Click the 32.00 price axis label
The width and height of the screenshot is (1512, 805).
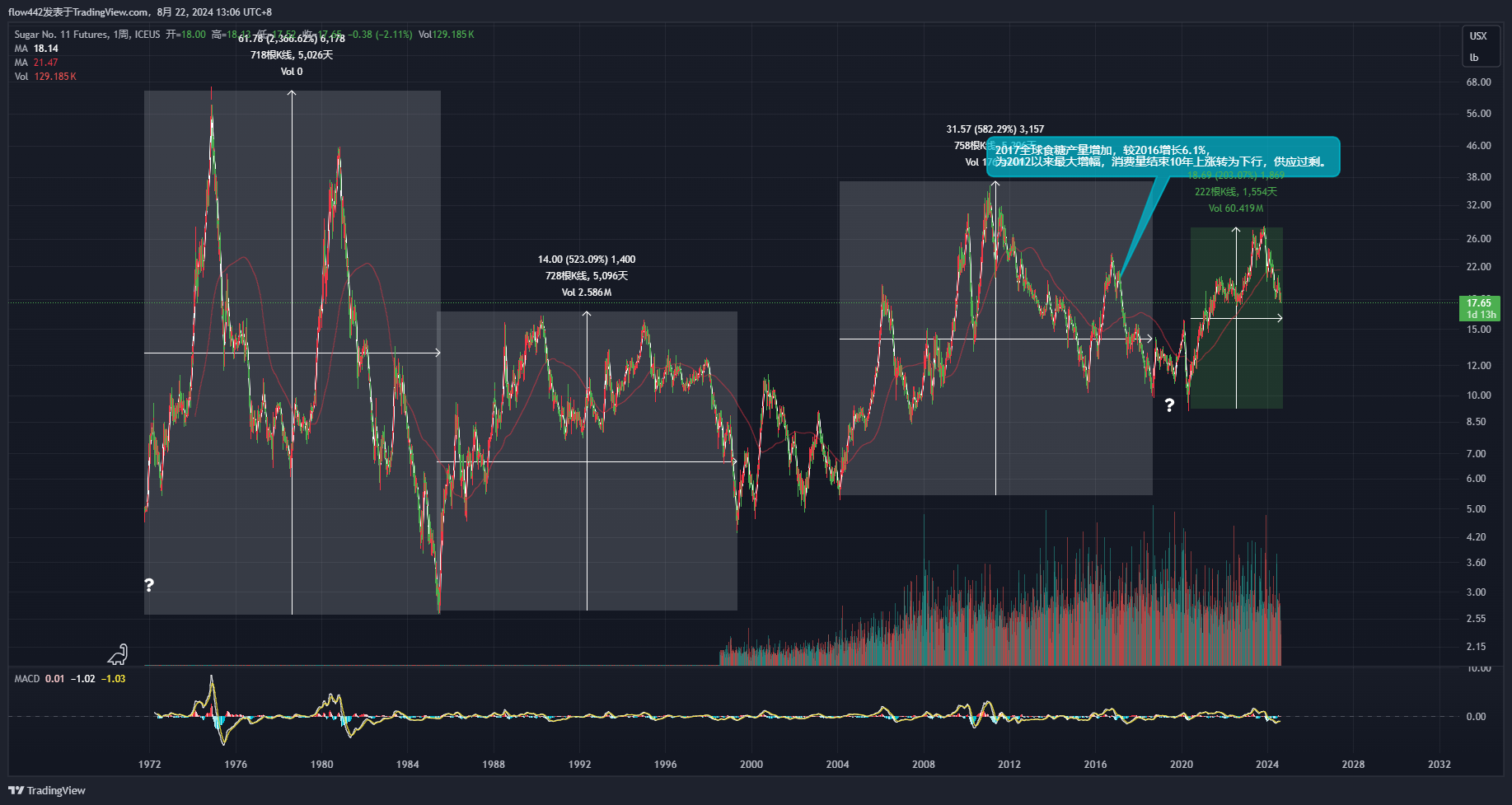1478,205
